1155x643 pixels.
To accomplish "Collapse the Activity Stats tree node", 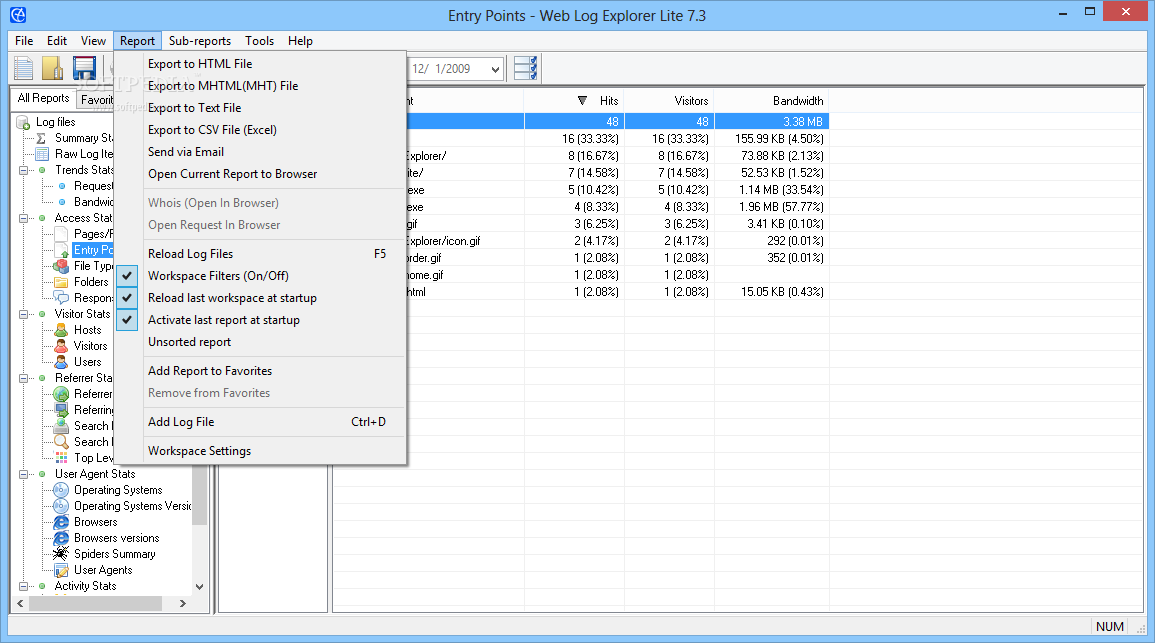I will [x=23, y=587].
